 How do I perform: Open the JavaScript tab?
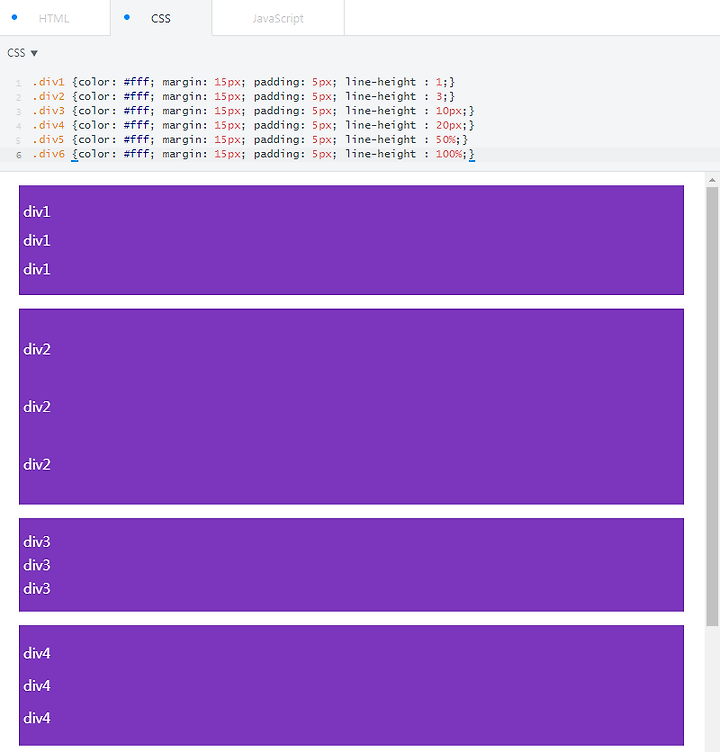(x=278, y=18)
